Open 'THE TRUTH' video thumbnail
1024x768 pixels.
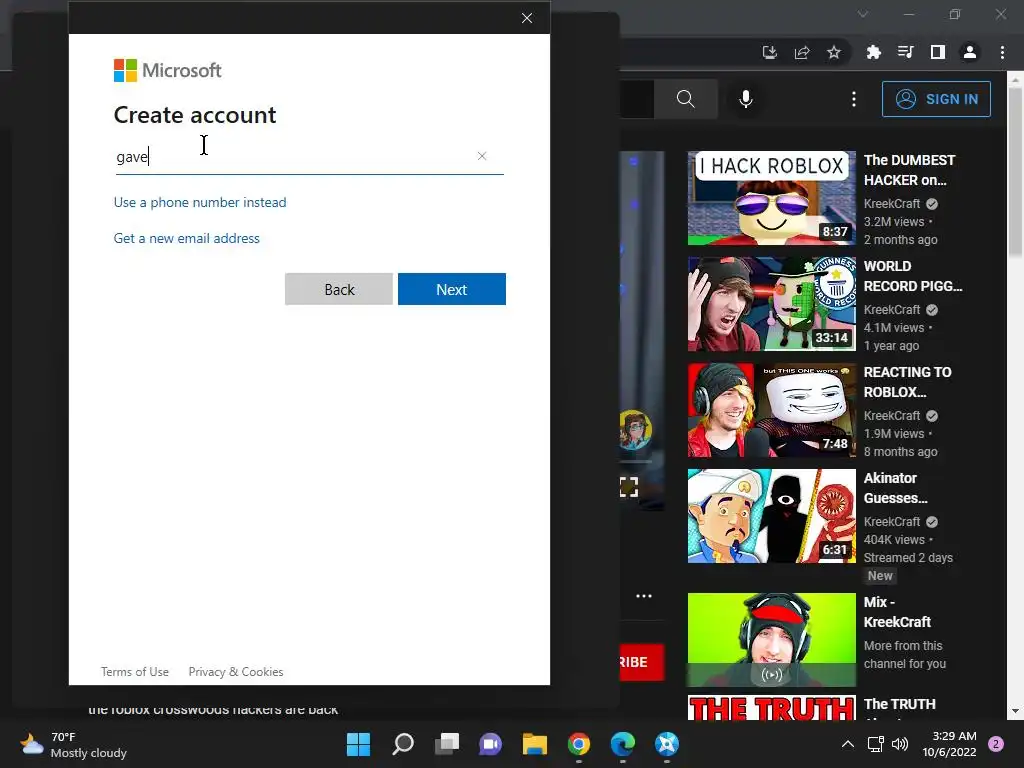click(771, 708)
